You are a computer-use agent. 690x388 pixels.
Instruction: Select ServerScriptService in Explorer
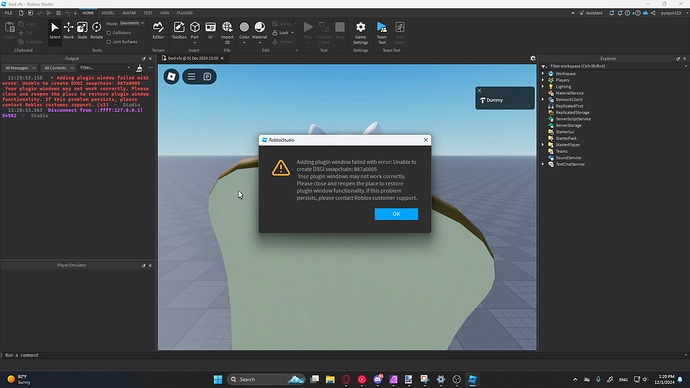[573, 119]
